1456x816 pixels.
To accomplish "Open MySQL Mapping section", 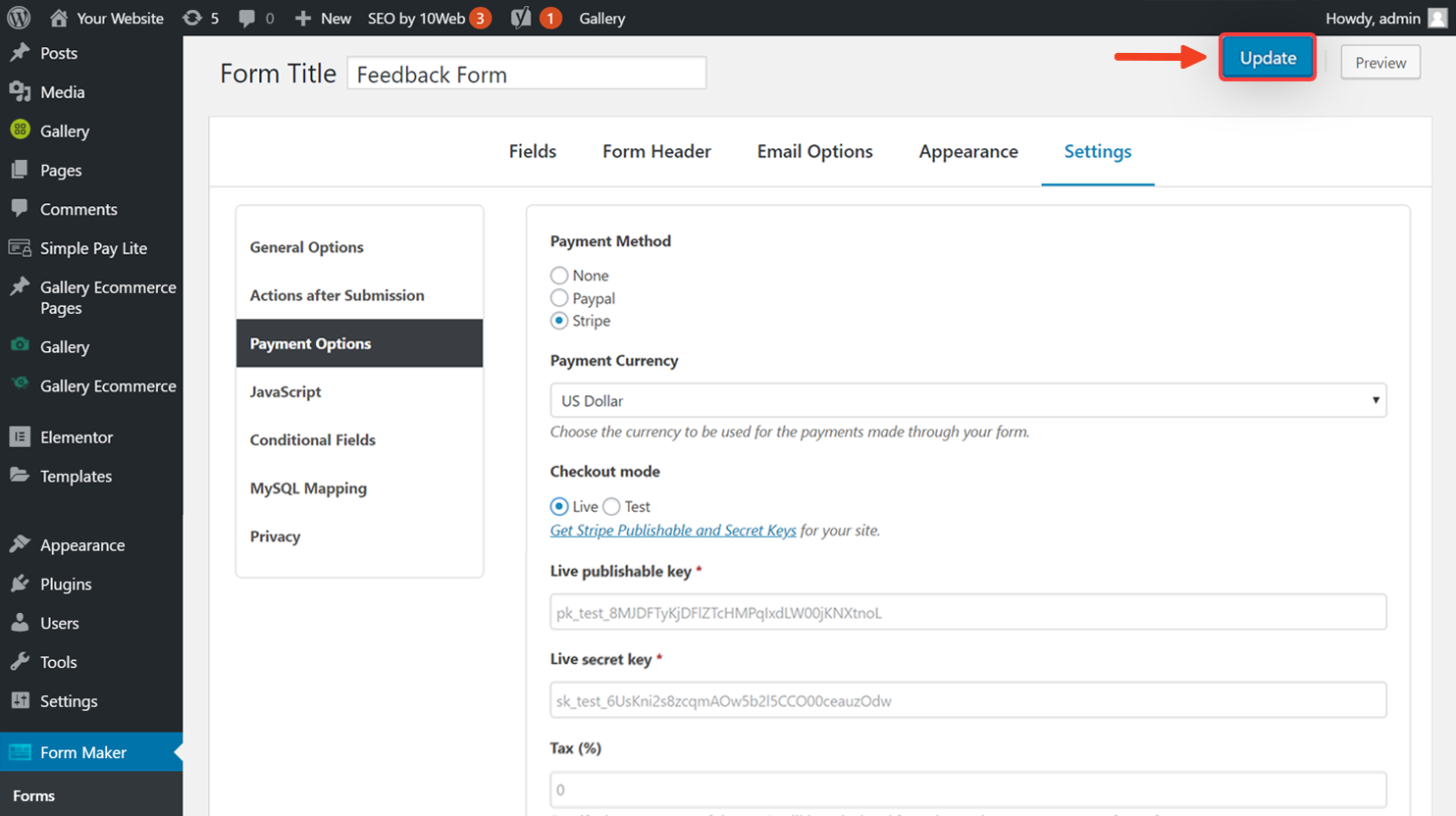I will coord(359,487).
